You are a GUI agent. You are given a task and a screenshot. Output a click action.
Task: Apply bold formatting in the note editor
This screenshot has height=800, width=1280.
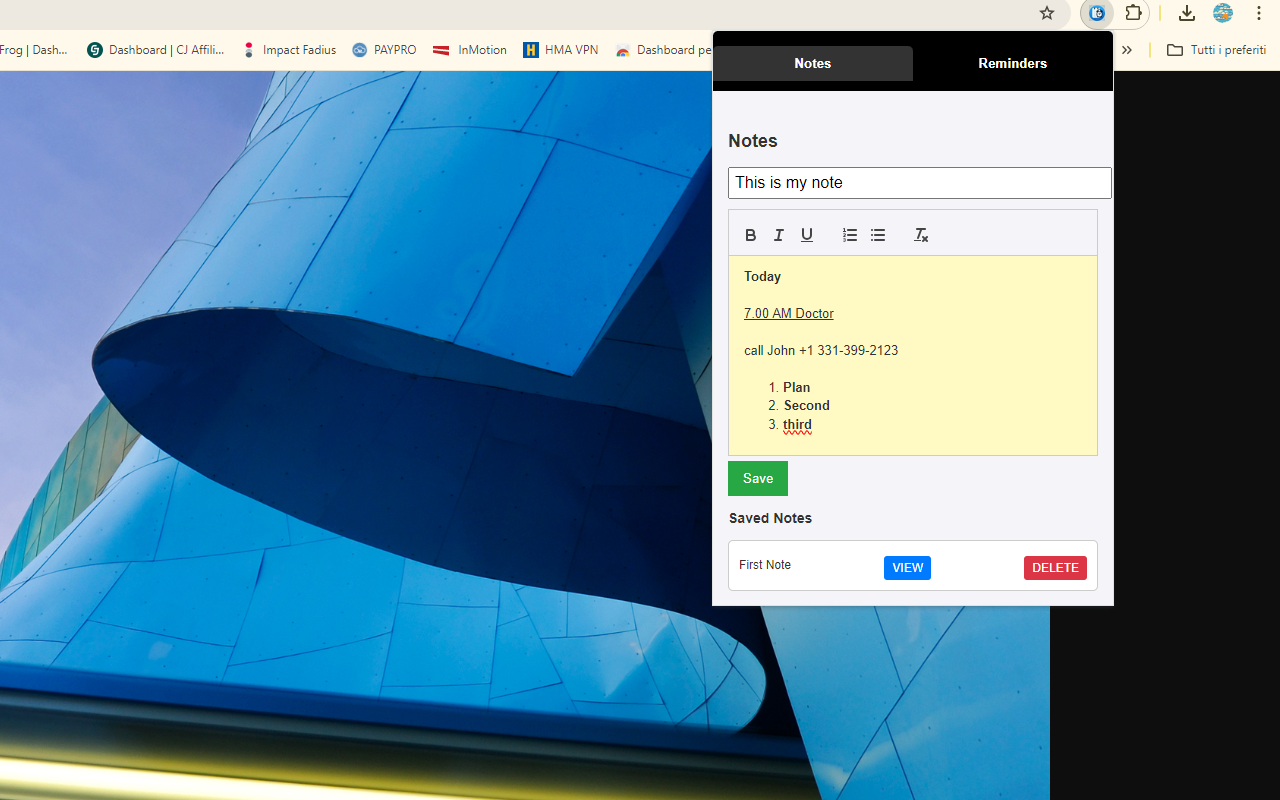pos(750,234)
